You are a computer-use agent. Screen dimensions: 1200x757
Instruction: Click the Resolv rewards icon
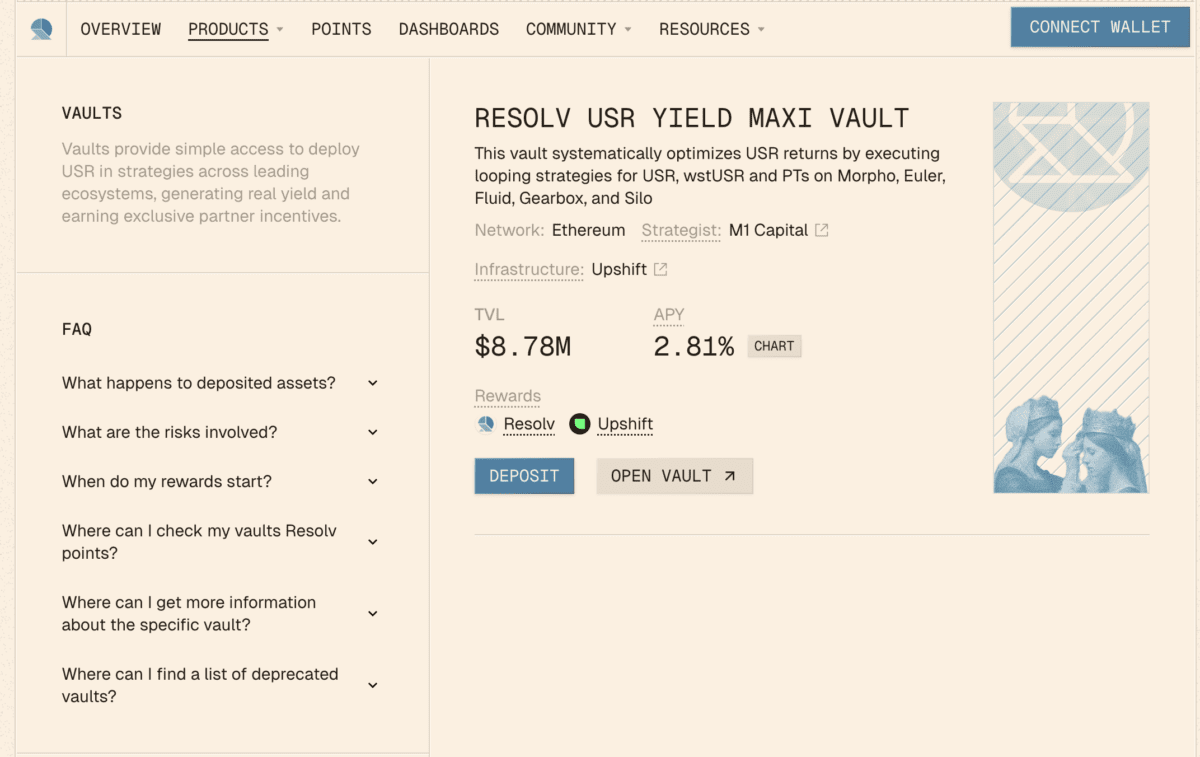[486, 424]
